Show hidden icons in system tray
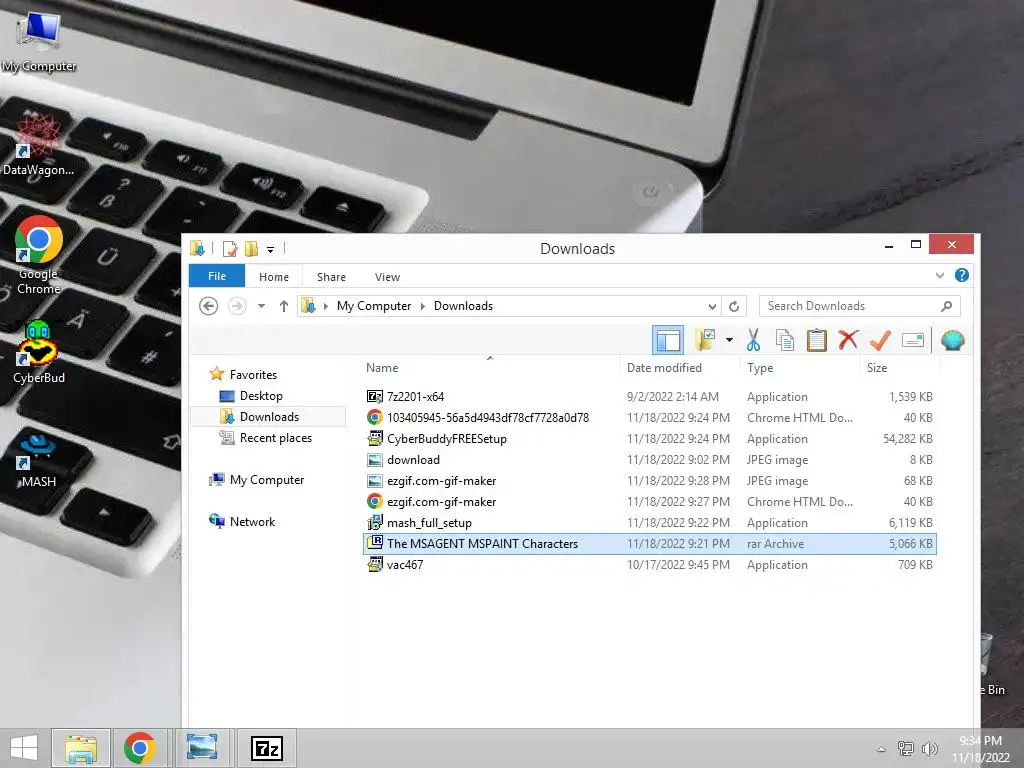The image size is (1024, 768). coord(882,749)
